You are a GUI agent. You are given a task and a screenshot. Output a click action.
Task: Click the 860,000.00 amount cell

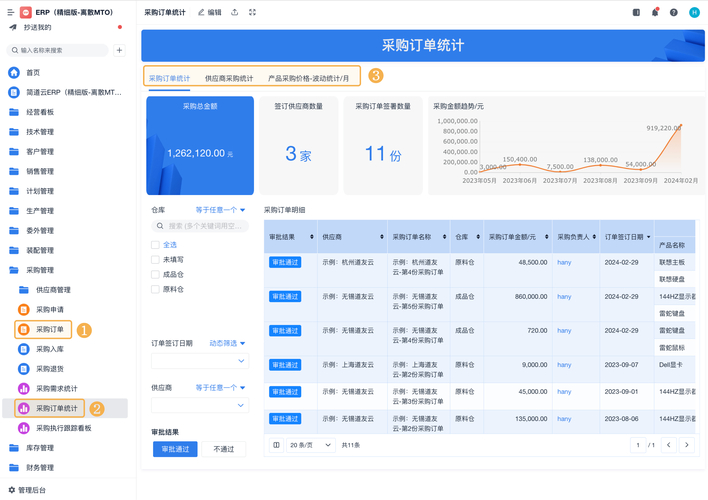coord(531,297)
